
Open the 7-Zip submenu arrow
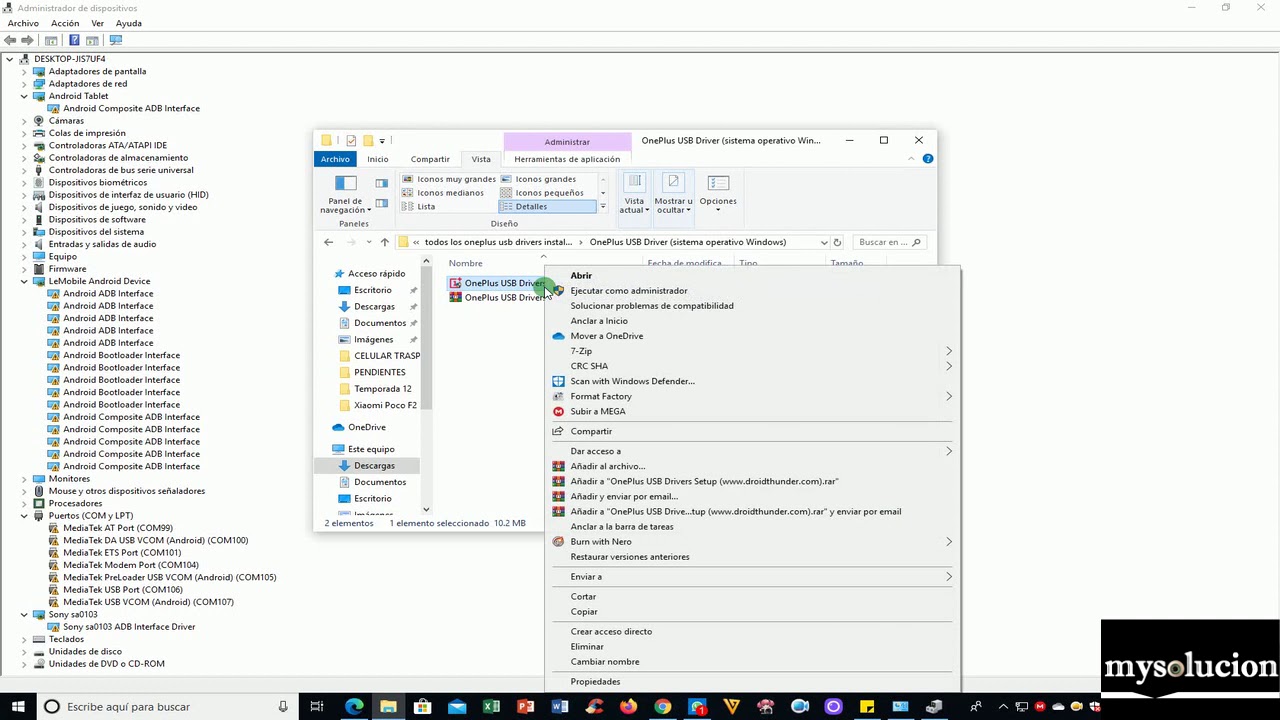(x=948, y=351)
